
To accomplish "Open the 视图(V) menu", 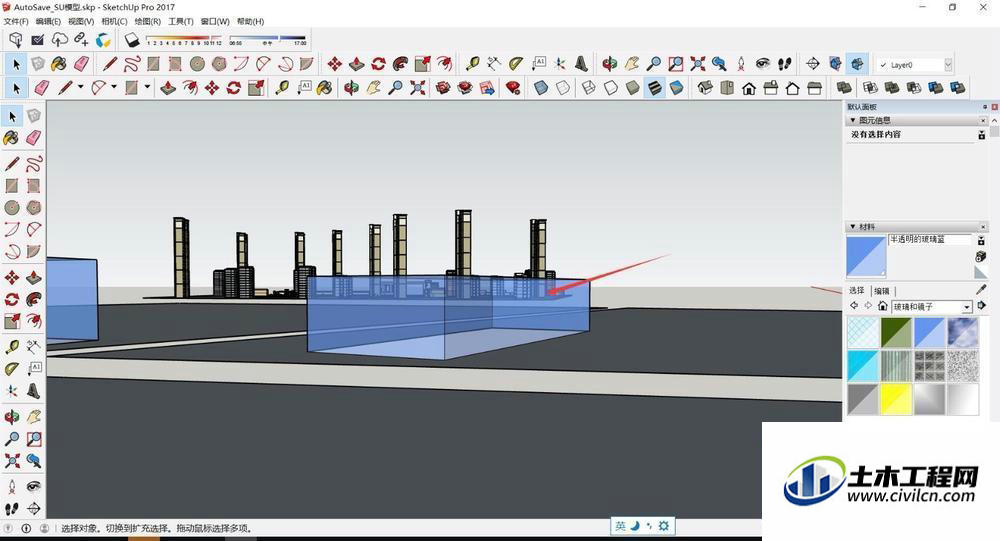I will pyautogui.click(x=81, y=21).
